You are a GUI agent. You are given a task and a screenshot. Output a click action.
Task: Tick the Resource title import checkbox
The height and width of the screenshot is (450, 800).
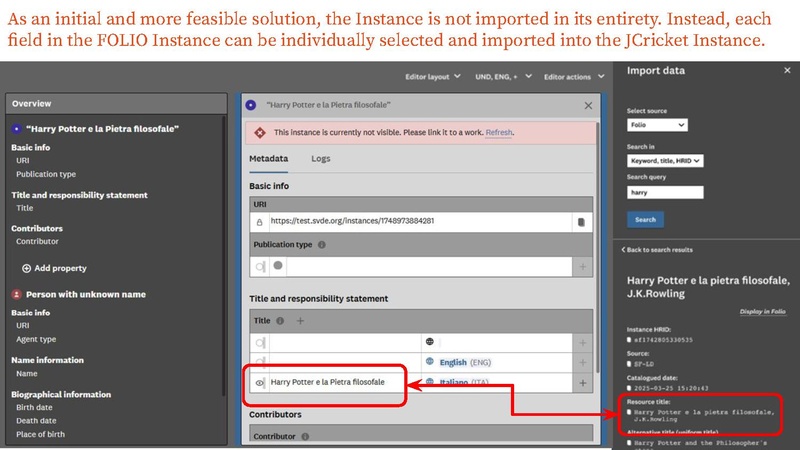pyautogui.click(x=629, y=411)
